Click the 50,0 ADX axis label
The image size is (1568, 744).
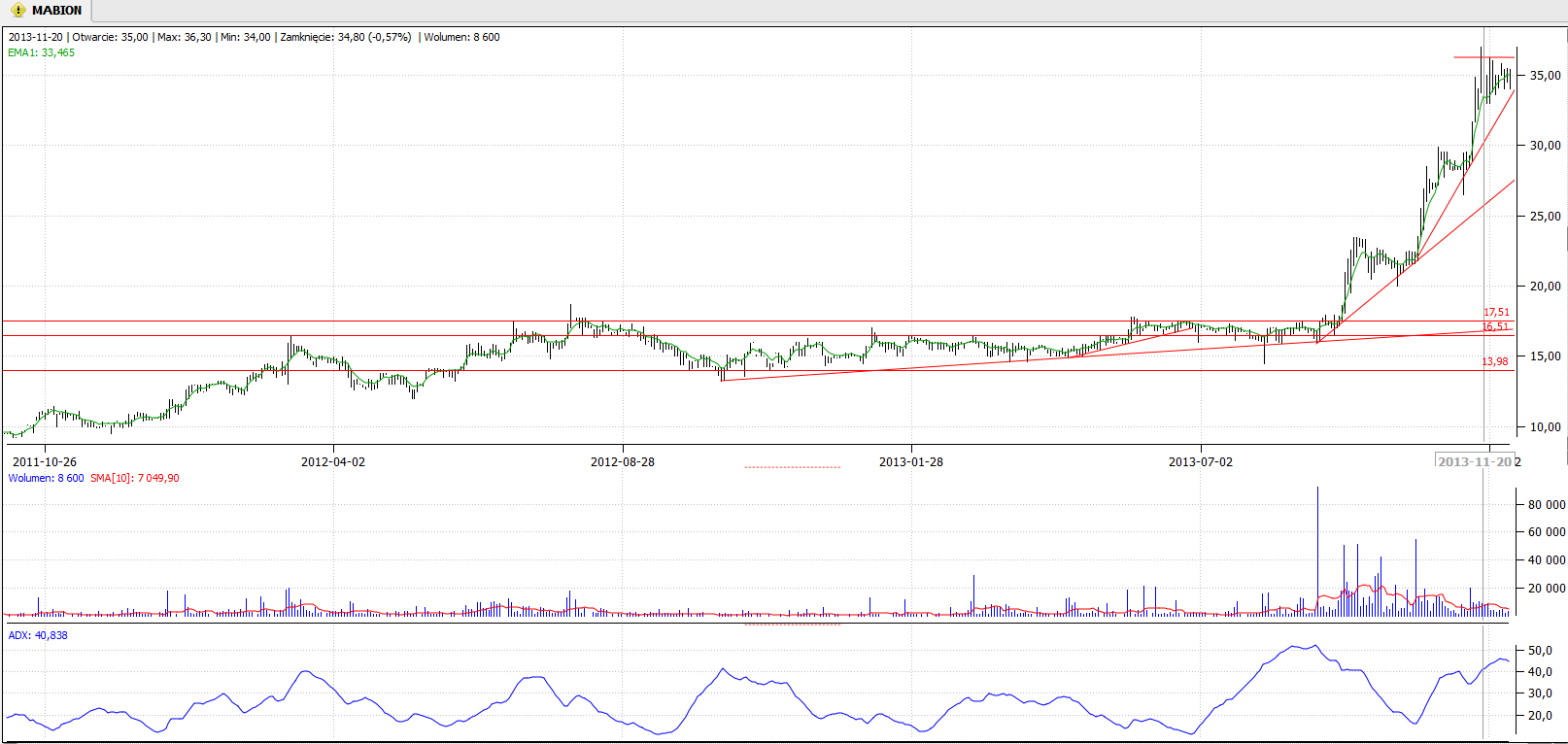click(x=1541, y=650)
